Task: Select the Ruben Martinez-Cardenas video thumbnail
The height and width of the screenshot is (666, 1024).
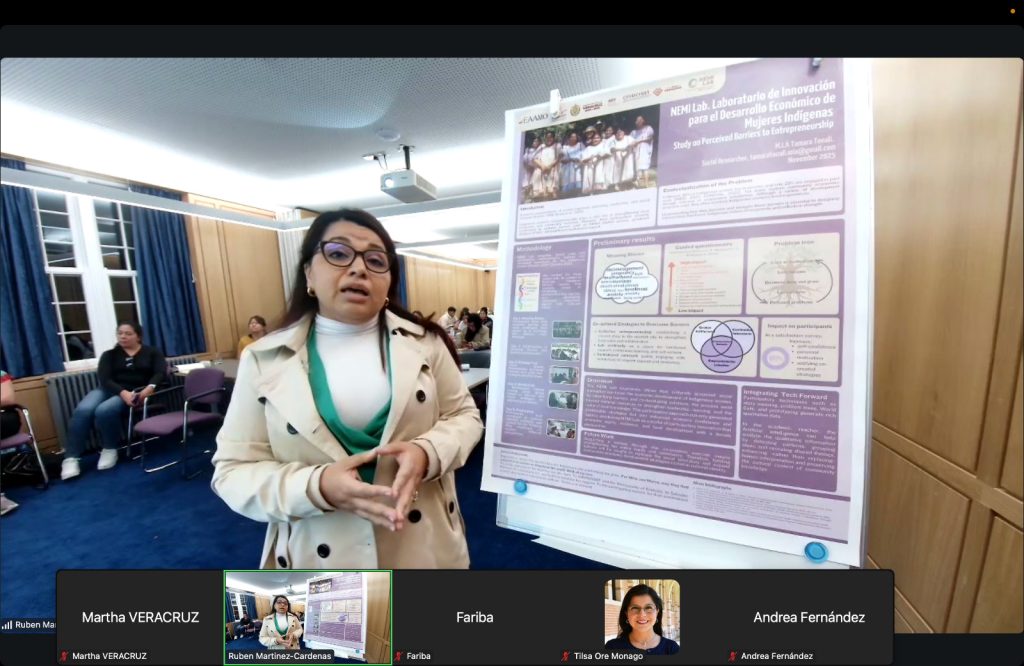Action: click(308, 611)
